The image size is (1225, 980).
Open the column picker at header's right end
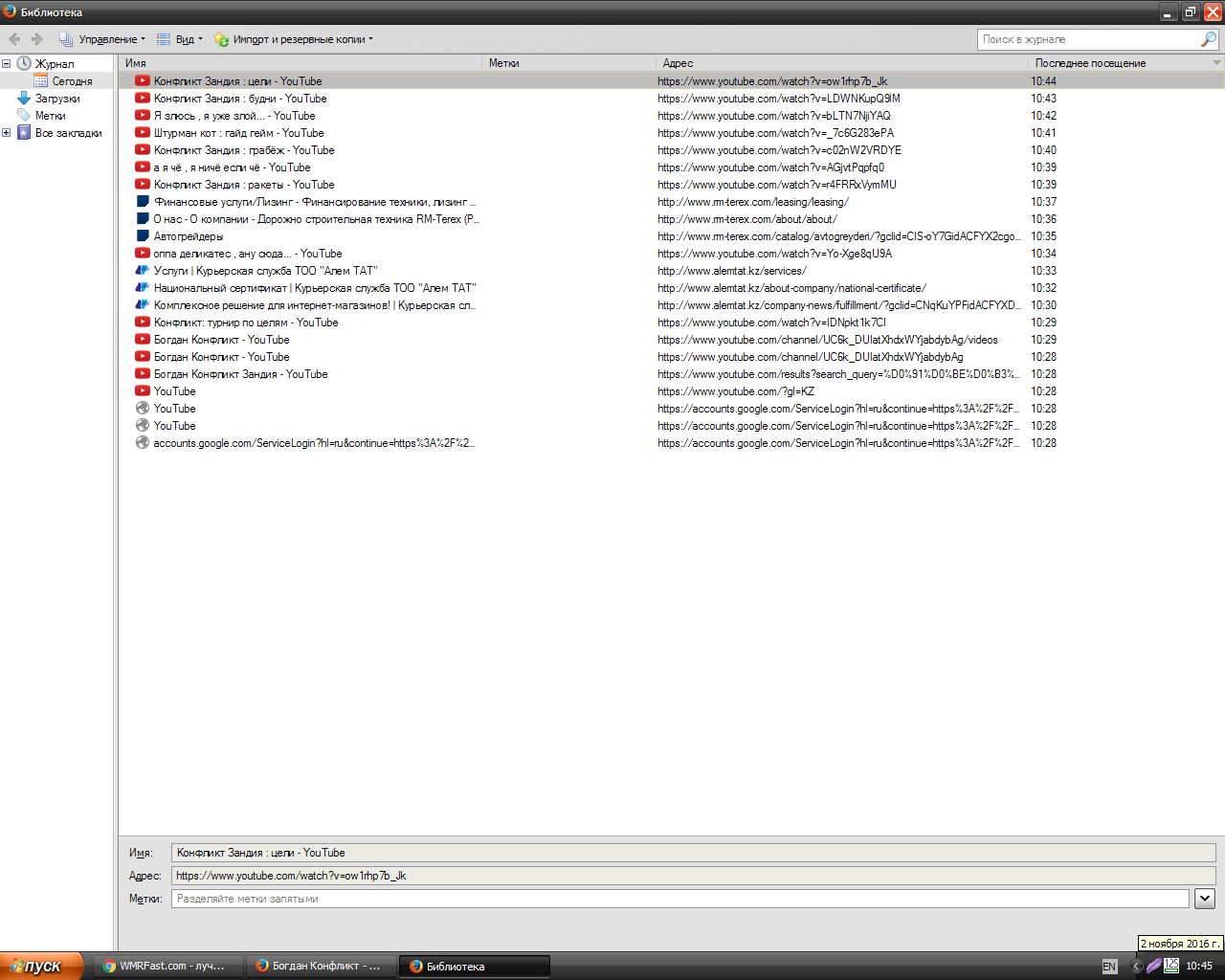tap(1217, 63)
